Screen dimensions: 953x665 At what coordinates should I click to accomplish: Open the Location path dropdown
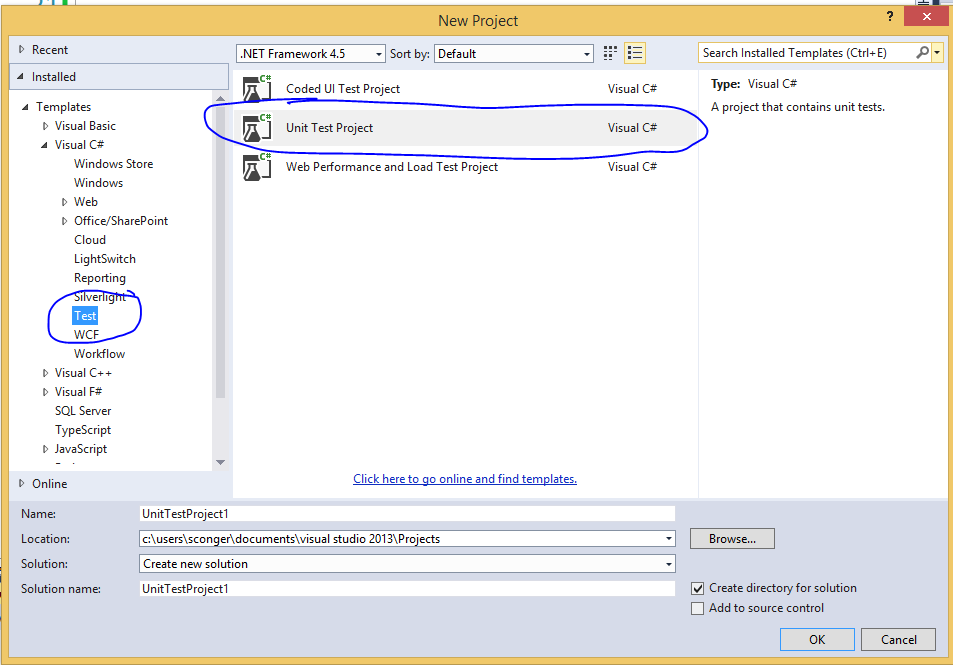[669, 539]
